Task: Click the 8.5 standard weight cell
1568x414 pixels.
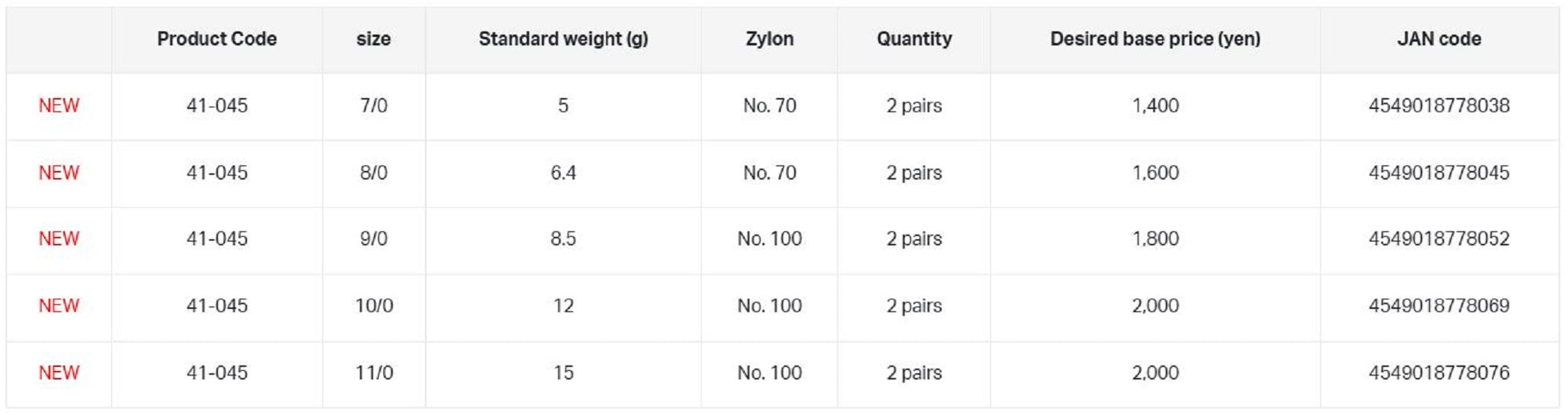Action: [563, 239]
